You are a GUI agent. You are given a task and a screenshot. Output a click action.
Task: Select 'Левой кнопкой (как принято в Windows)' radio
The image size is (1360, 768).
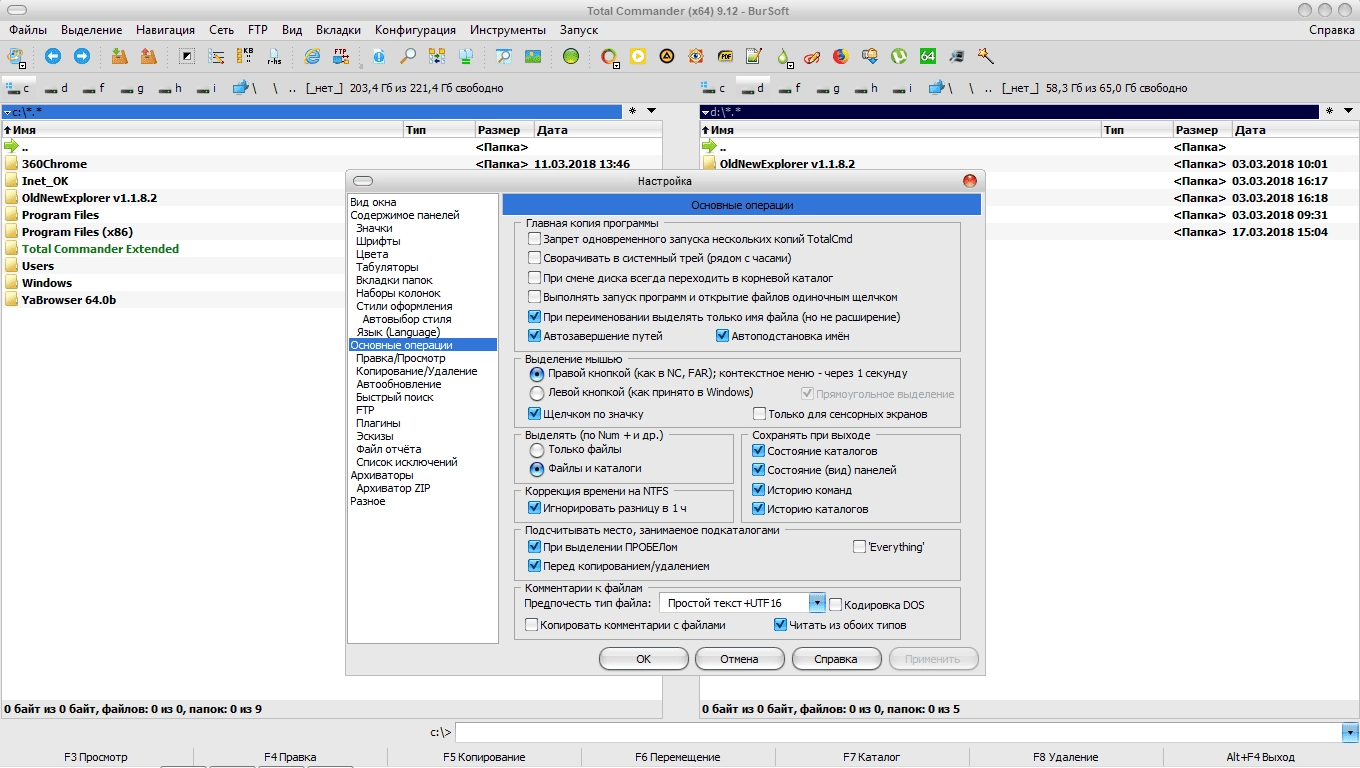pyautogui.click(x=537, y=393)
